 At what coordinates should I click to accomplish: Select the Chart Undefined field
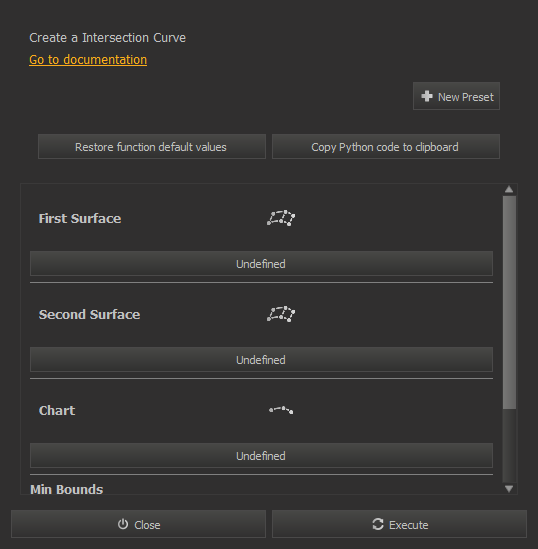click(x=261, y=456)
